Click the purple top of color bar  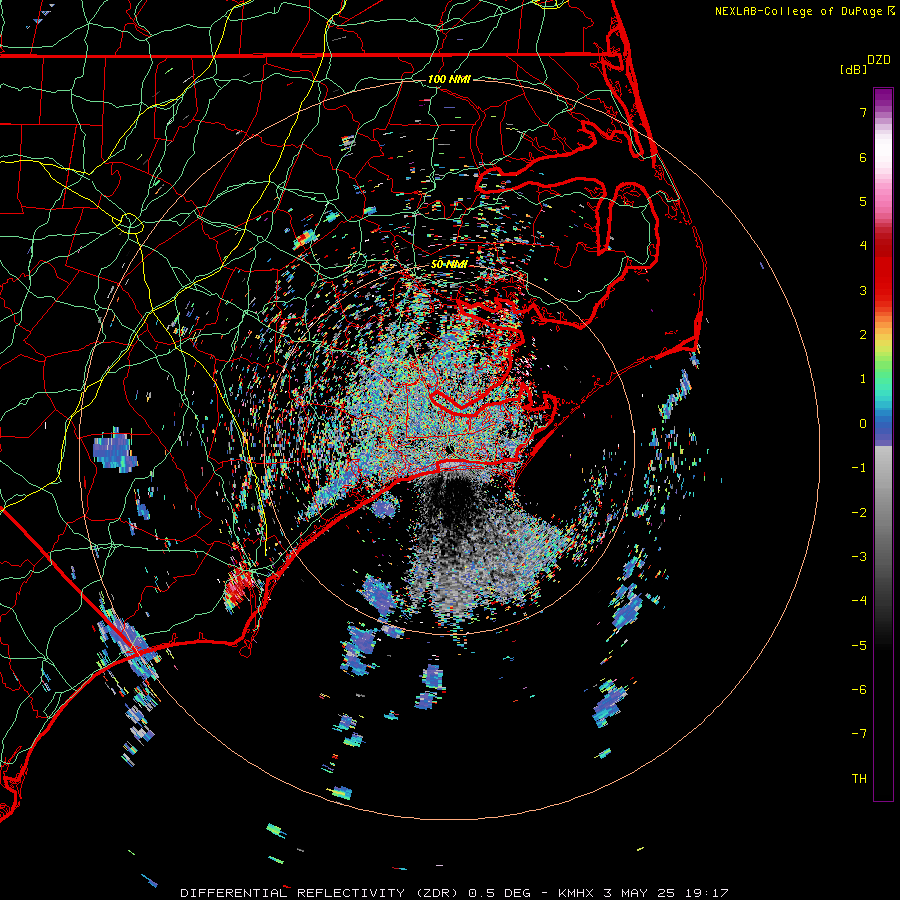[x=883, y=98]
